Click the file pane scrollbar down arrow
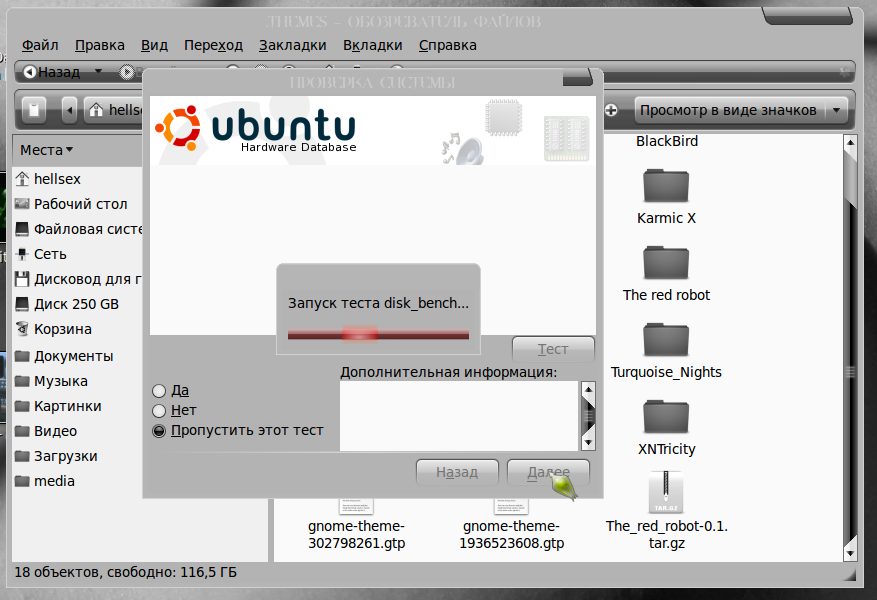The image size is (877, 600). [850, 554]
